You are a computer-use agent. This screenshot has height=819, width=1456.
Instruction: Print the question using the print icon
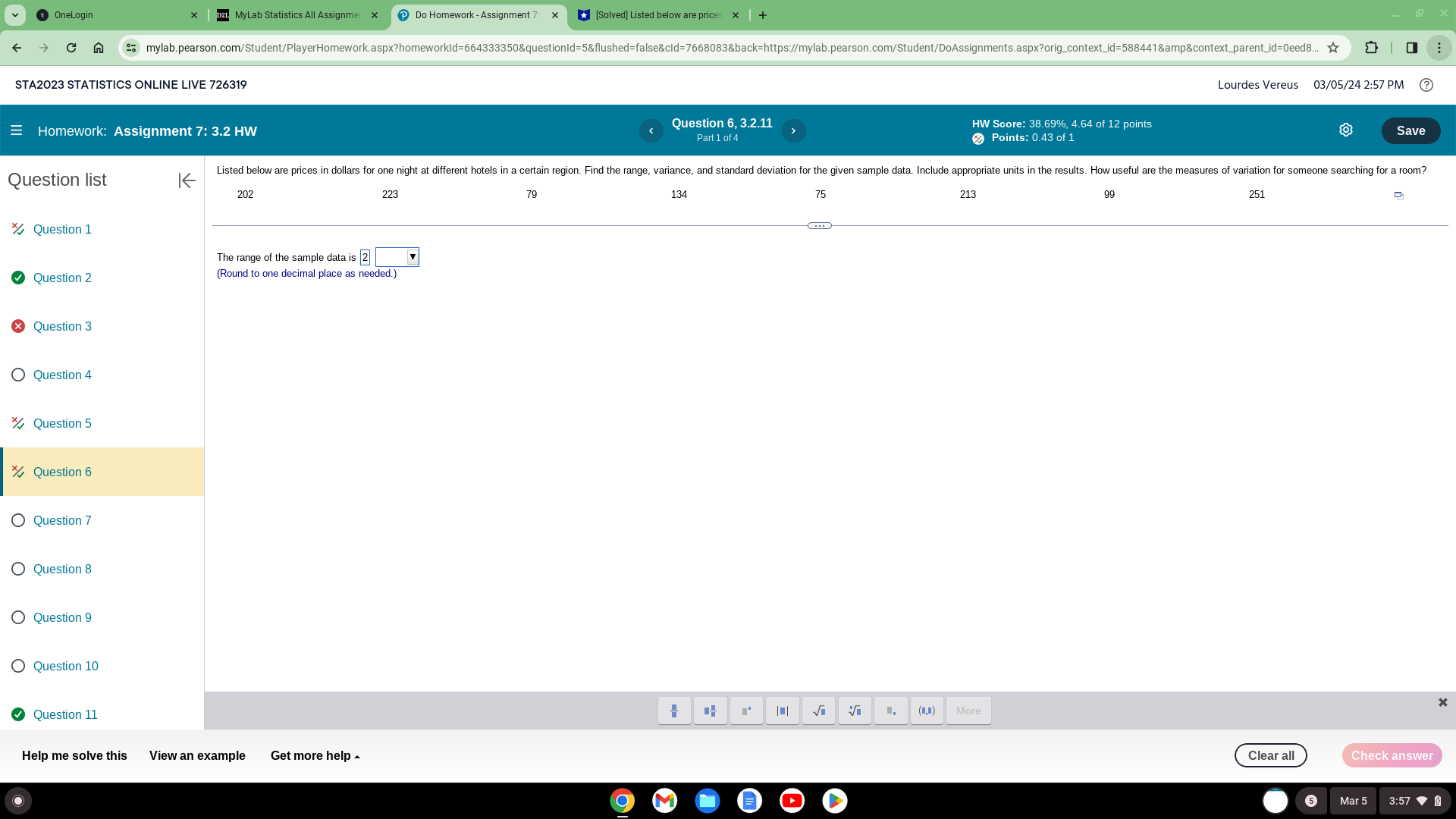click(1398, 195)
